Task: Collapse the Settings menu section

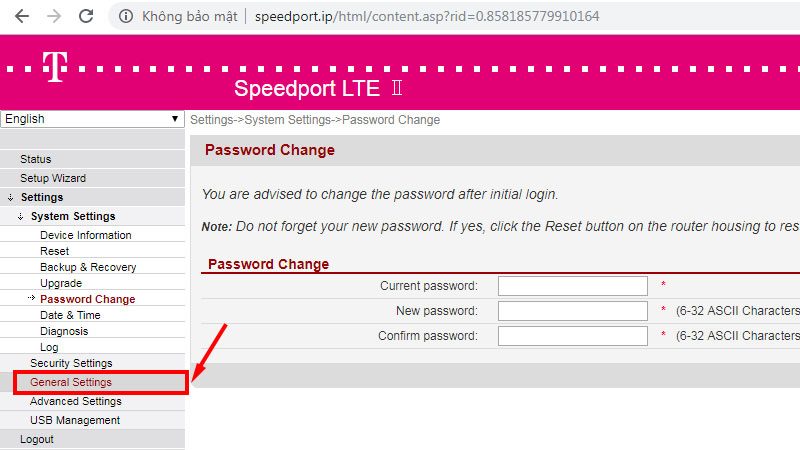Action: pyautogui.click(x=41, y=197)
